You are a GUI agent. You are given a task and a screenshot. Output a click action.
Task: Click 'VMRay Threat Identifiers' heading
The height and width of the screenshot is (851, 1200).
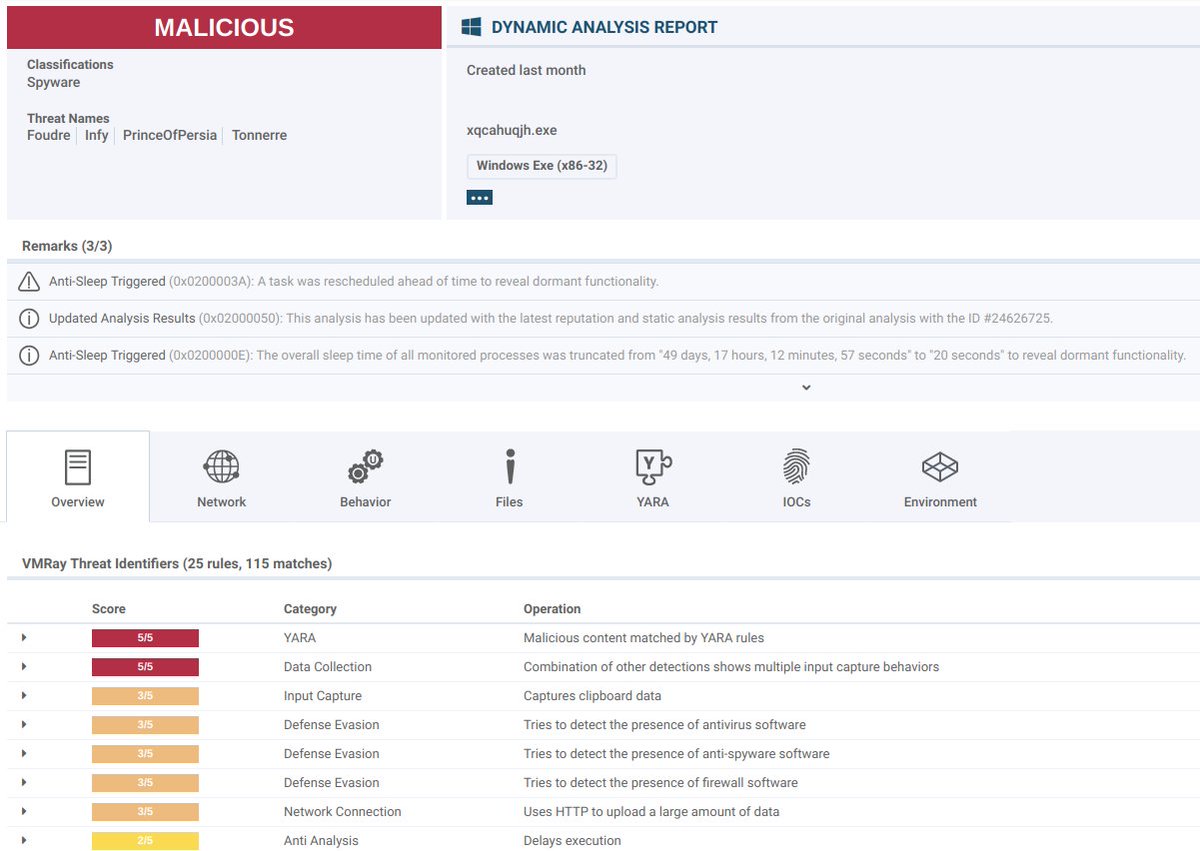click(x=177, y=564)
